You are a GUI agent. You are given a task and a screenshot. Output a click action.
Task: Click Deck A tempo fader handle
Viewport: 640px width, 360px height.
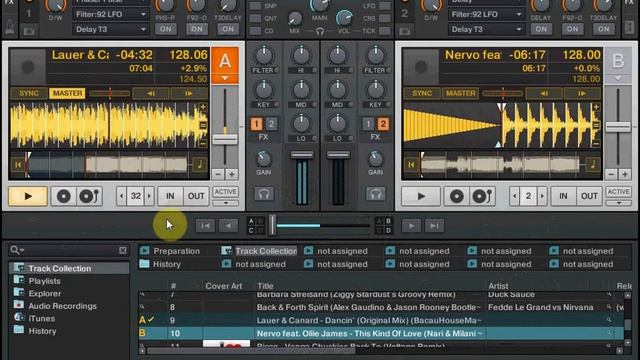(x=225, y=140)
